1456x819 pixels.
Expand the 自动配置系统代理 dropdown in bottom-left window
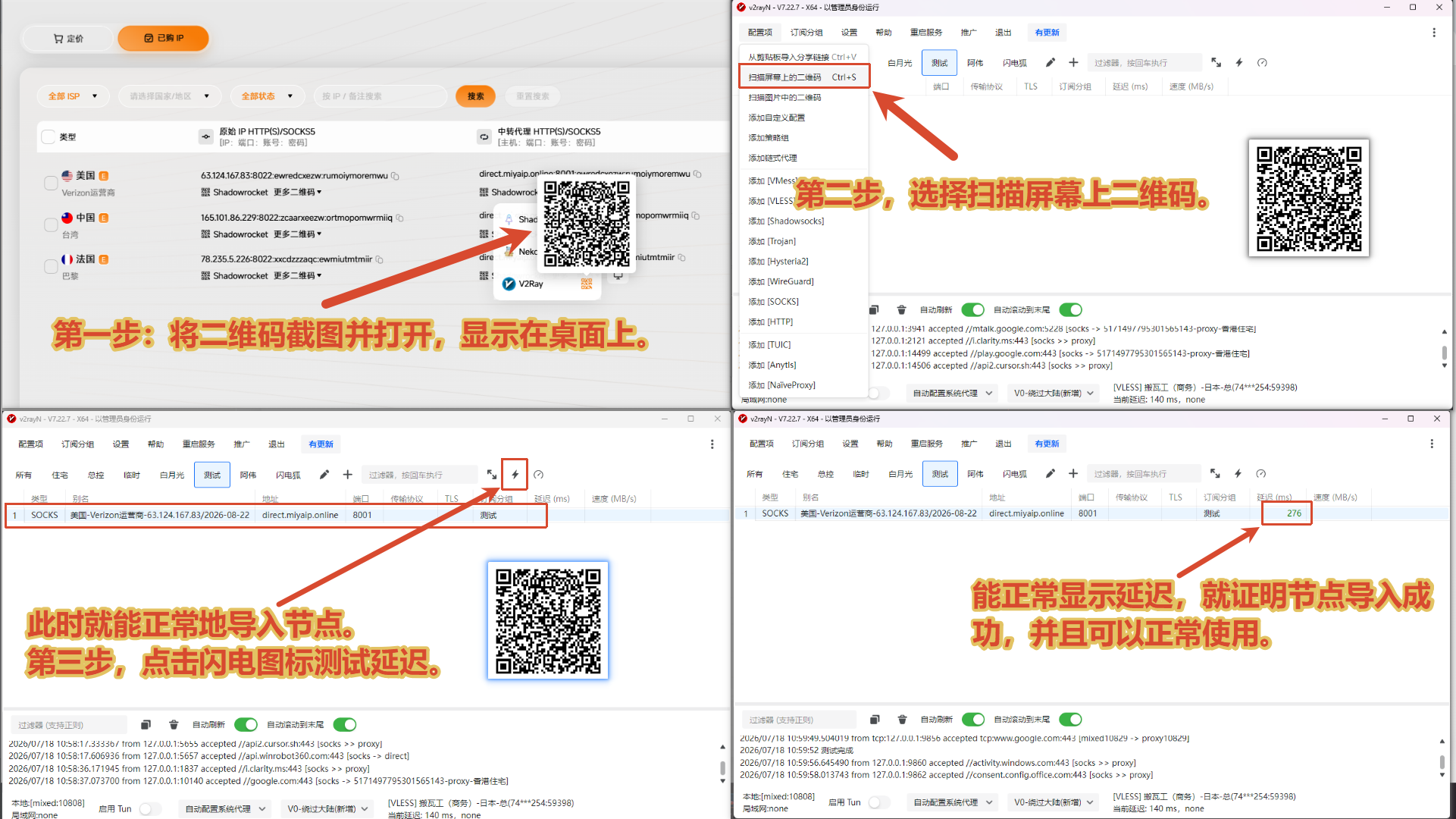tap(225, 808)
